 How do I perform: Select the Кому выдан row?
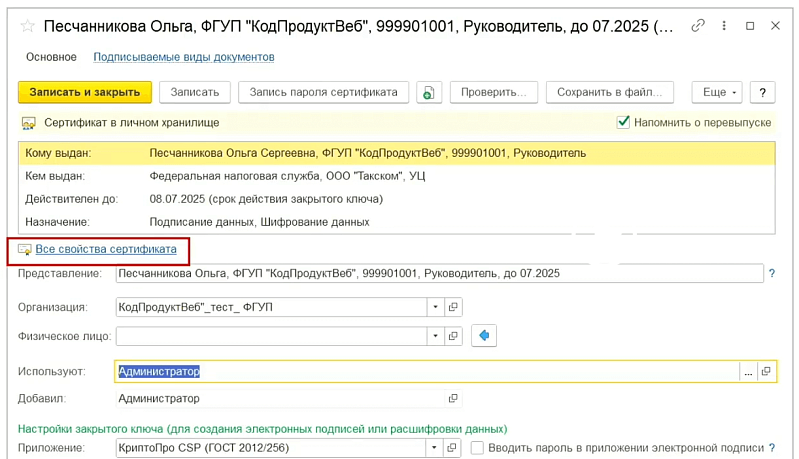397,153
